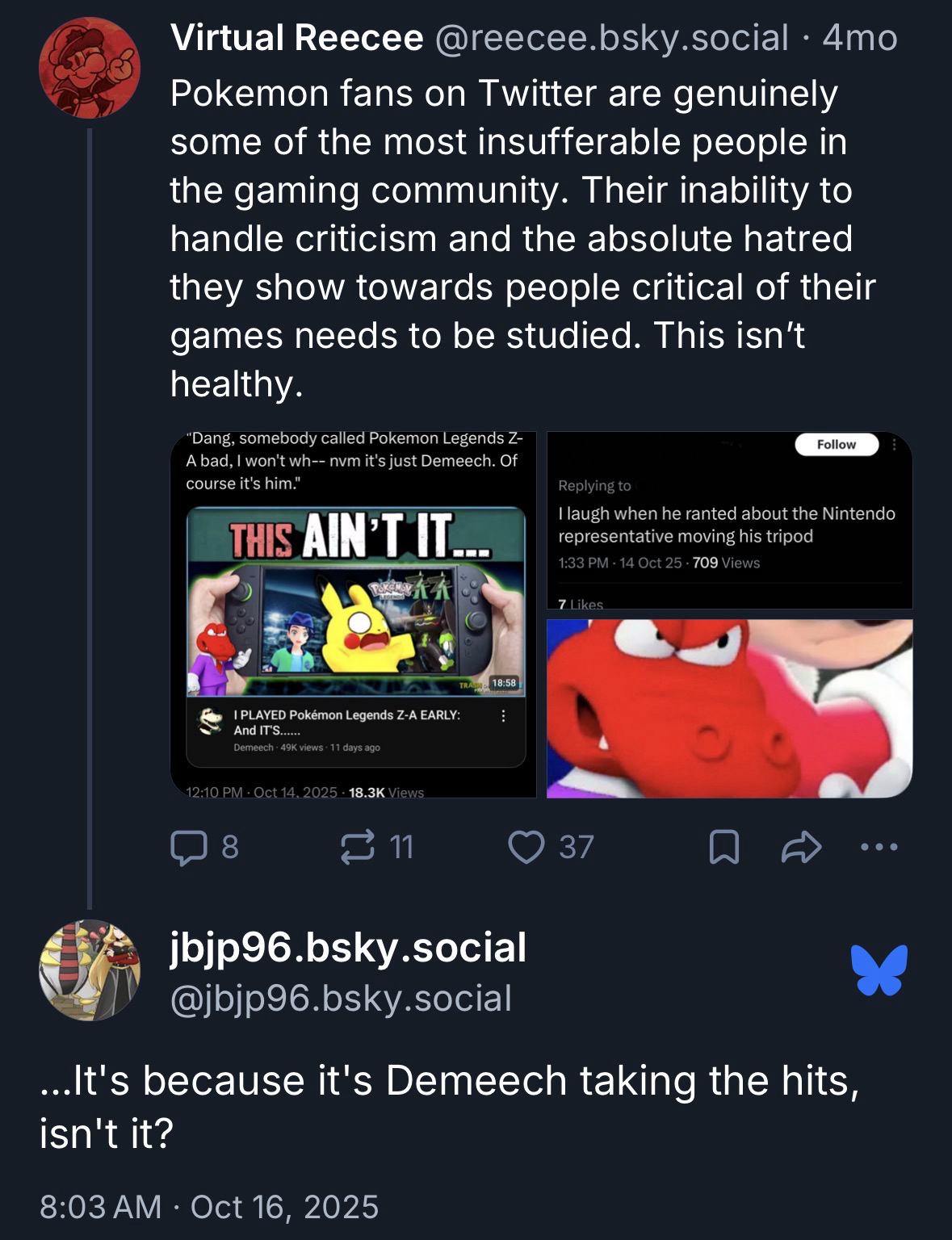952x1240 pixels.
Task: Click the blue Bluesky butterfly logo
Action: [x=879, y=970]
